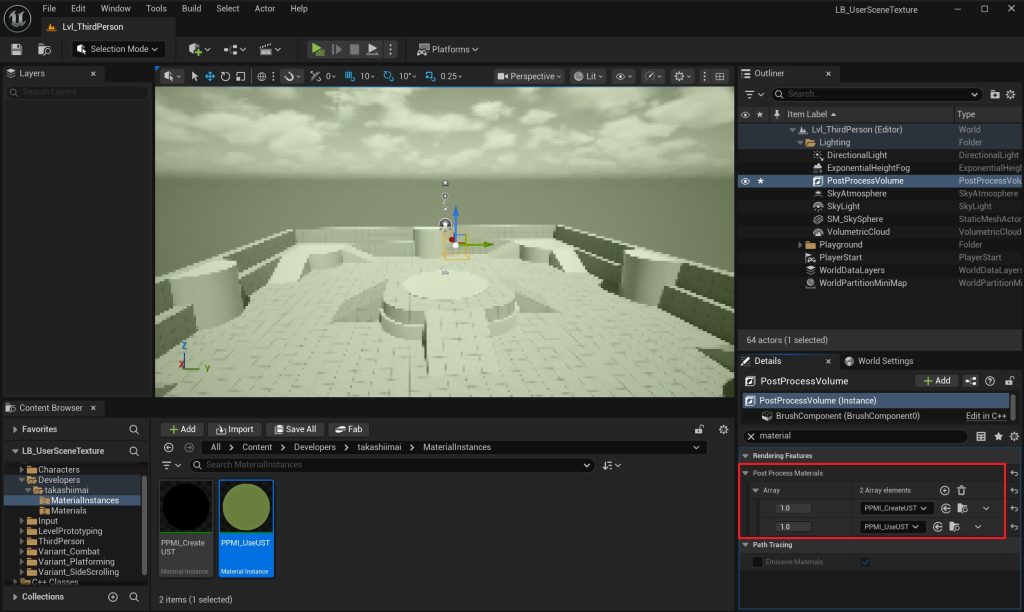Collapse the Rendering Features section
The width and height of the screenshot is (1024, 612).
[746, 456]
